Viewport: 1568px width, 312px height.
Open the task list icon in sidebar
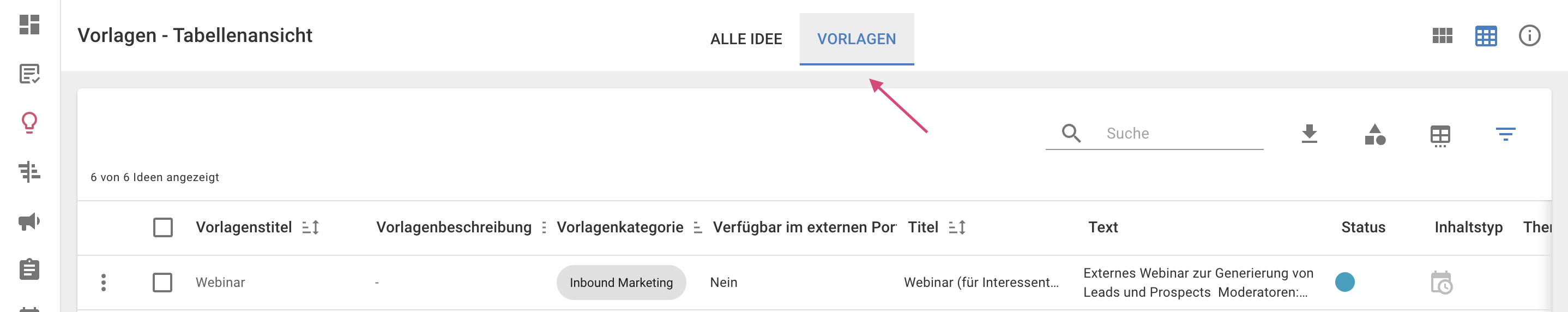pos(29,74)
